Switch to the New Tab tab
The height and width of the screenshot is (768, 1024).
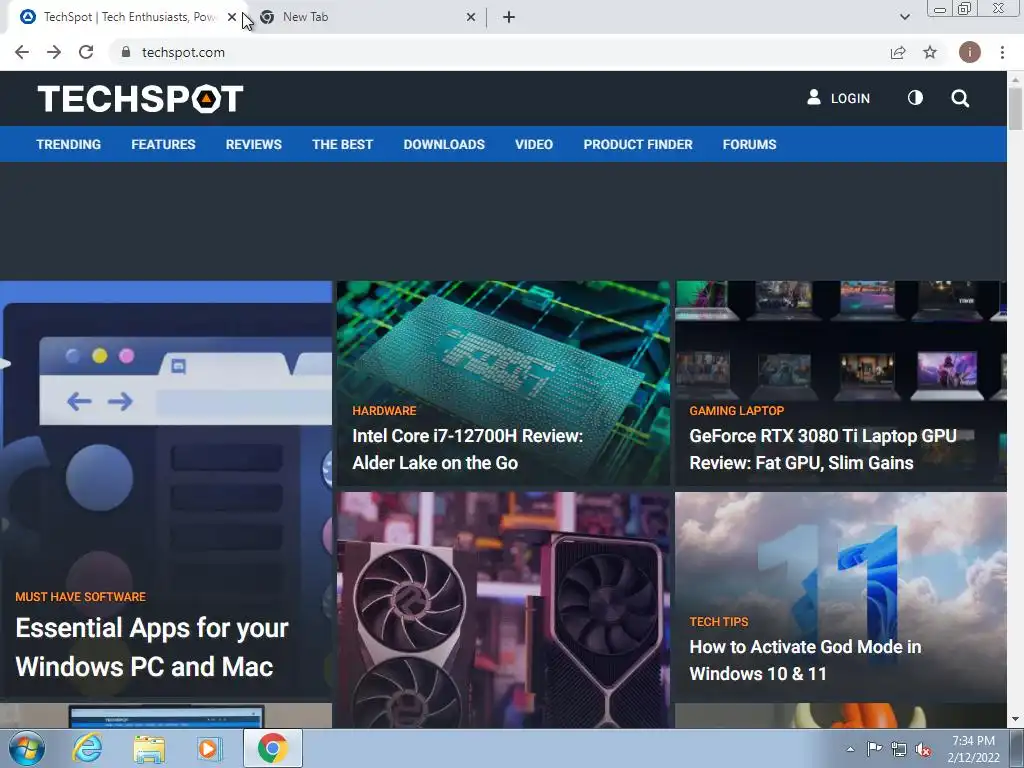[x=366, y=18]
